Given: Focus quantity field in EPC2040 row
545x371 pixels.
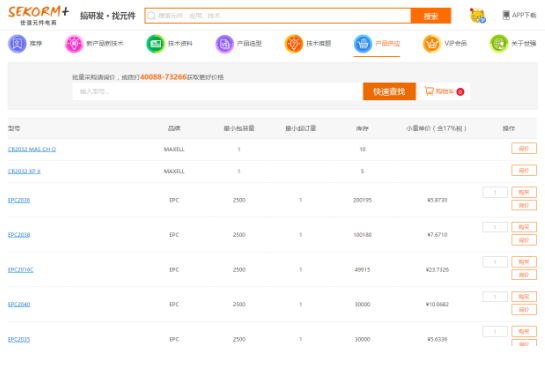Looking at the screenshot, I should (495, 297).
